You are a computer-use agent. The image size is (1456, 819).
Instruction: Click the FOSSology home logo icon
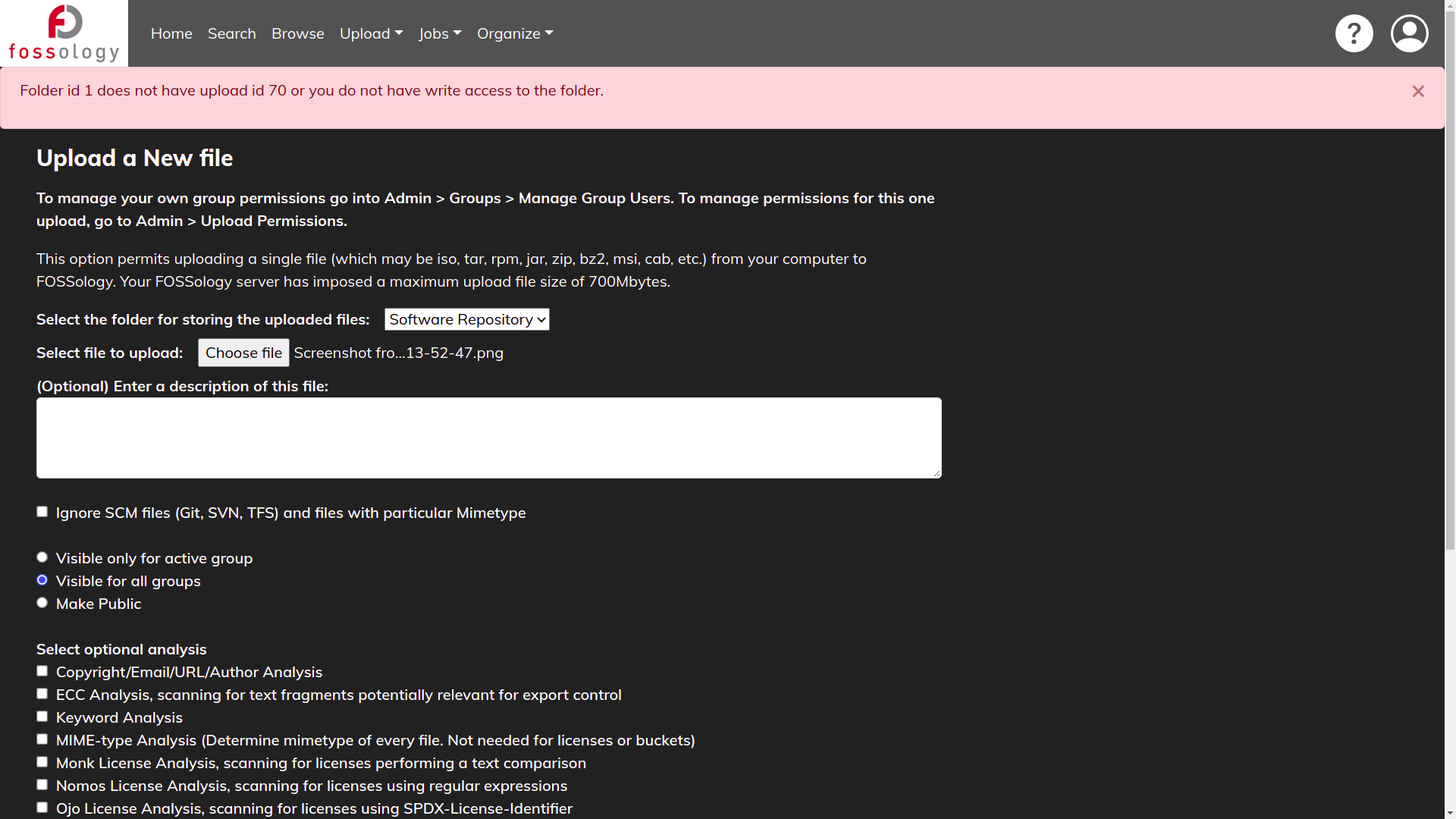point(64,33)
